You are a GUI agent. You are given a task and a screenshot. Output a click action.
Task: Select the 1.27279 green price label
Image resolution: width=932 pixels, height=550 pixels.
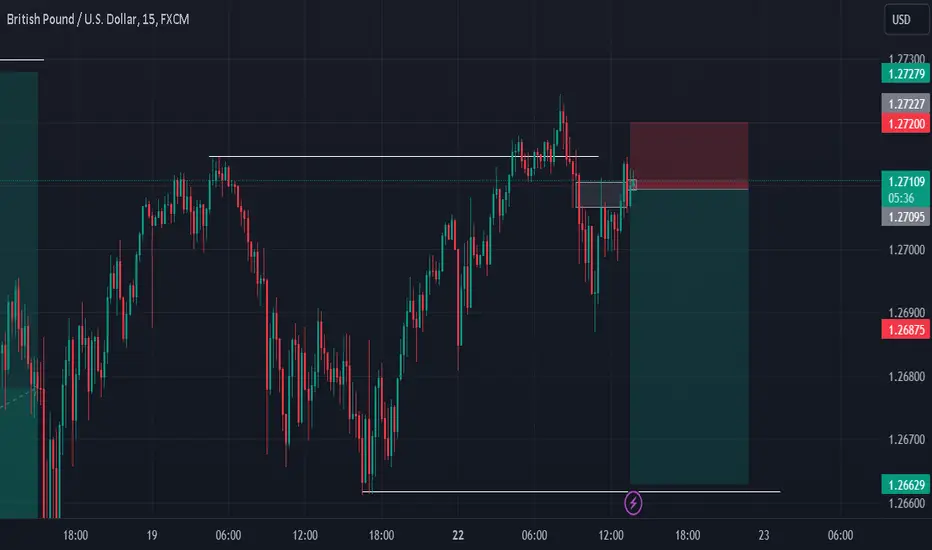[906, 74]
